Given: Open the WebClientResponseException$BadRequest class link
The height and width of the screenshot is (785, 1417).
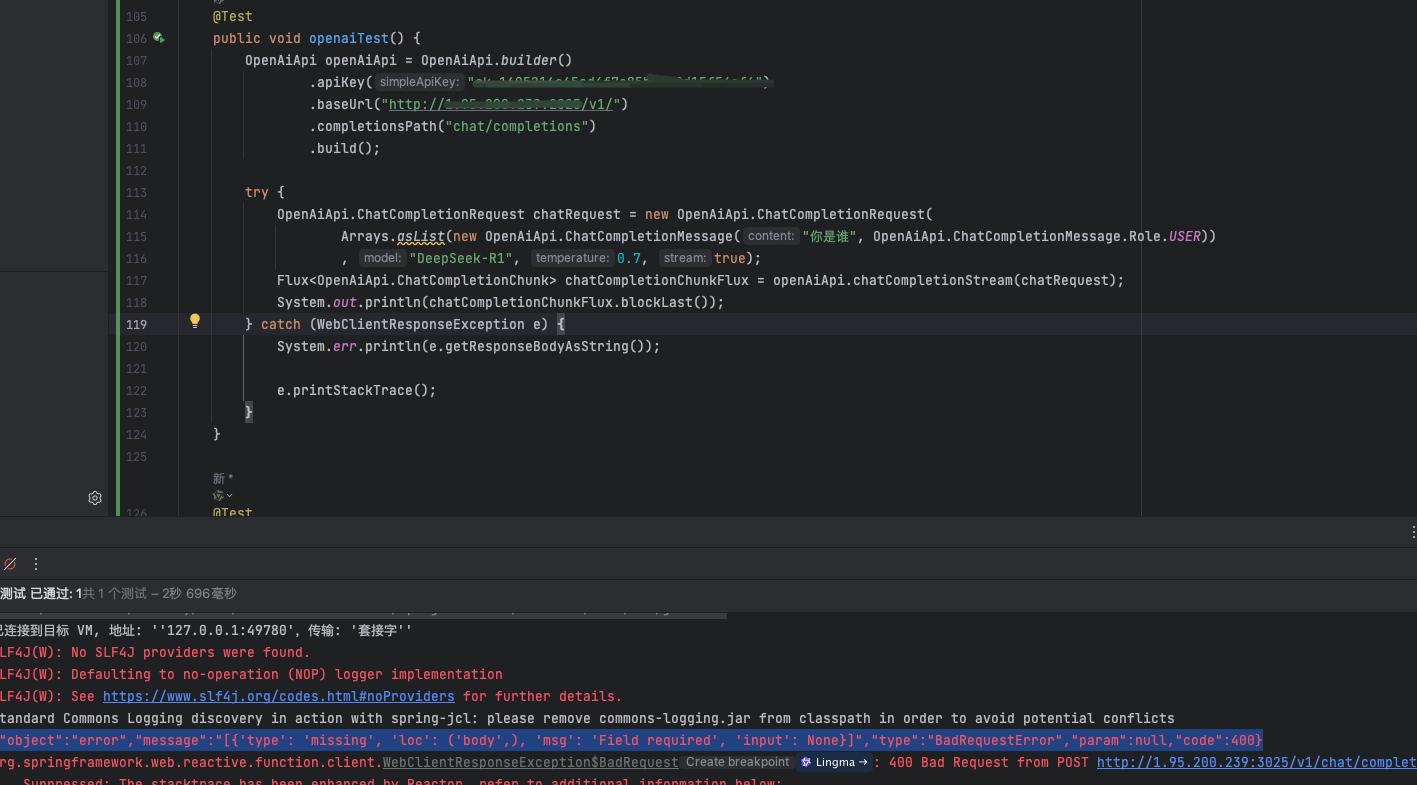Looking at the screenshot, I should [x=530, y=762].
